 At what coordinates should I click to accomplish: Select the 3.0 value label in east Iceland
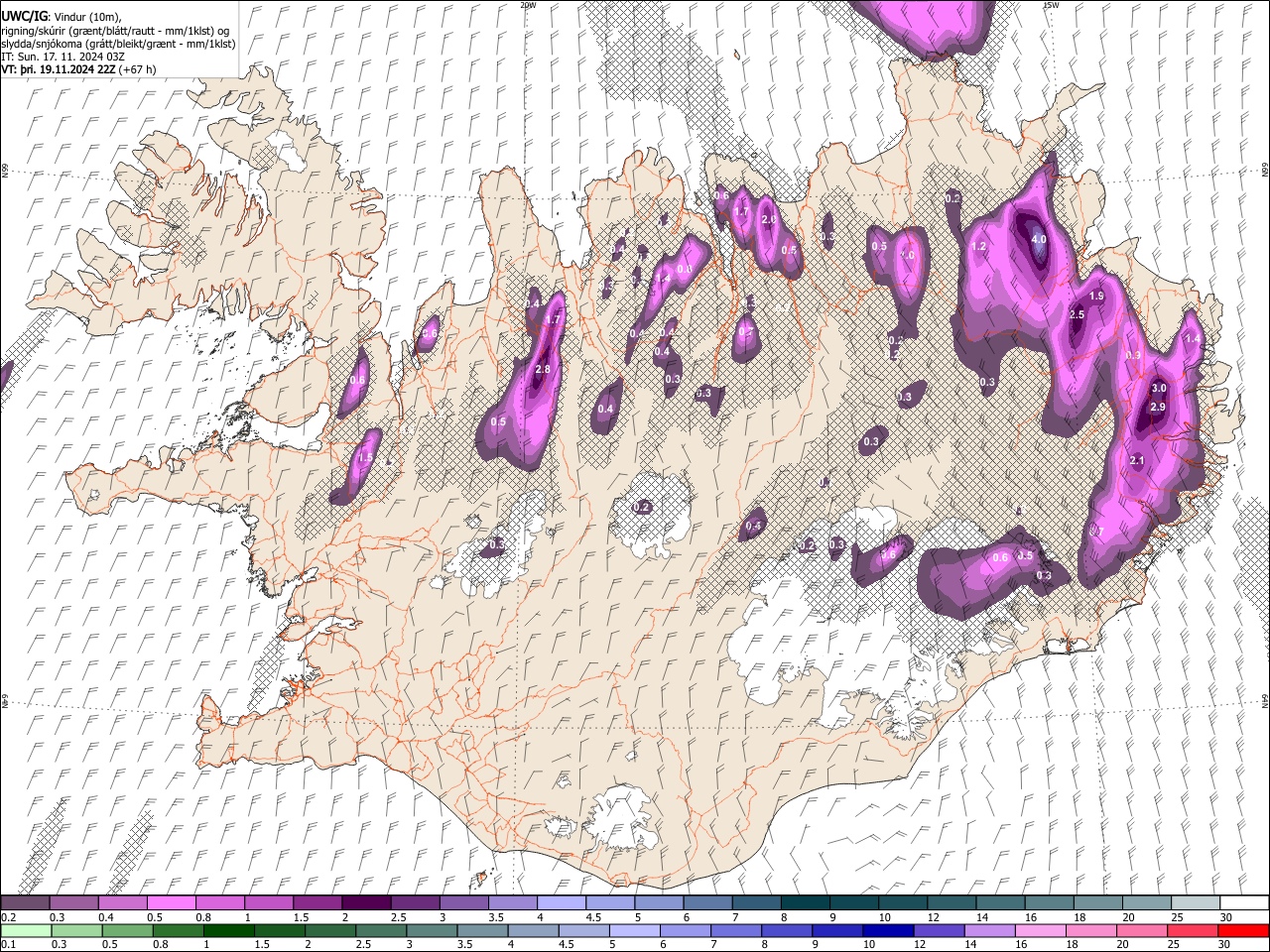coord(1158,388)
